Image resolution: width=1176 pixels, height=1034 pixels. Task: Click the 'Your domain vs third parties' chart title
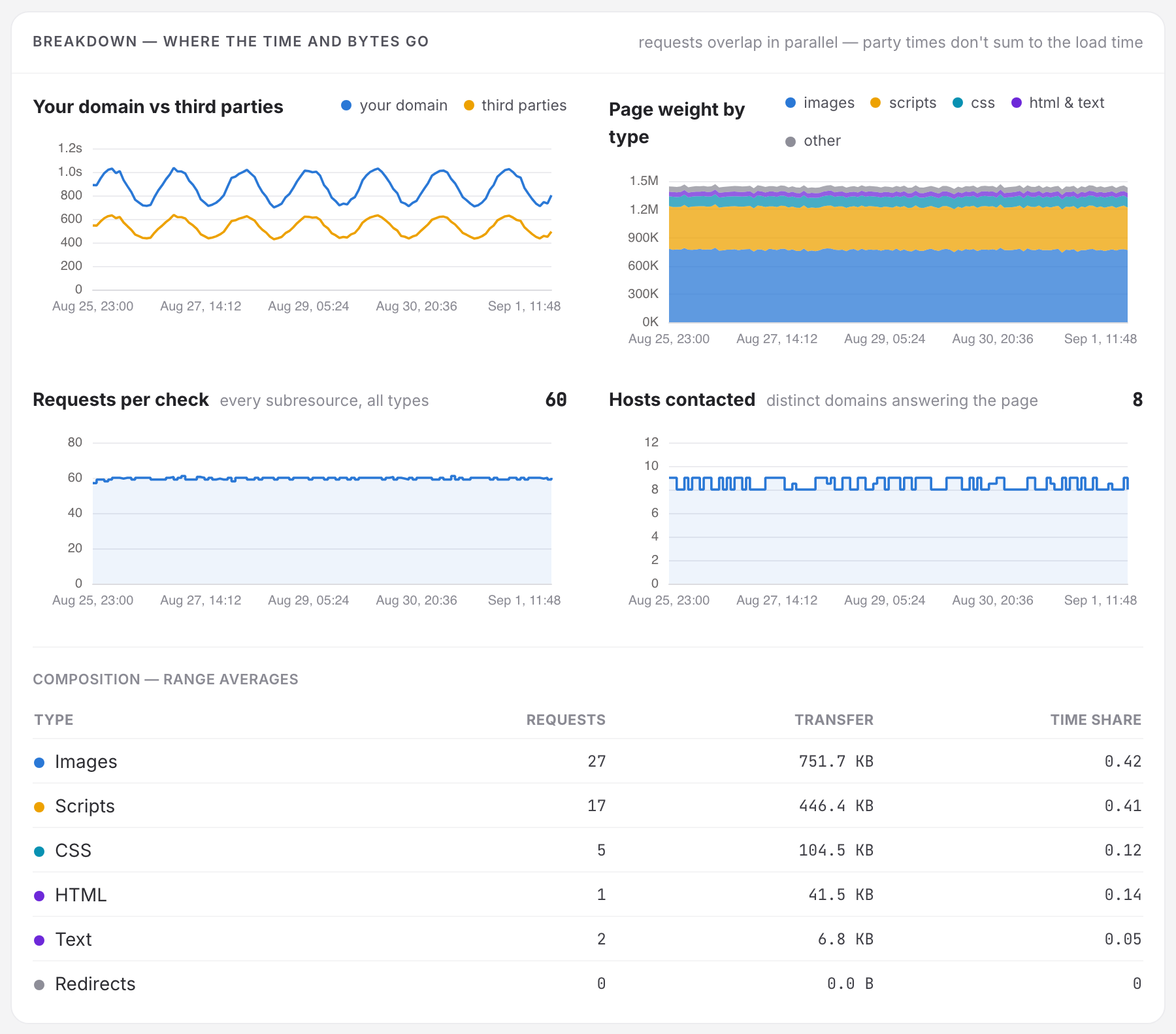click(x=158, y=107)
